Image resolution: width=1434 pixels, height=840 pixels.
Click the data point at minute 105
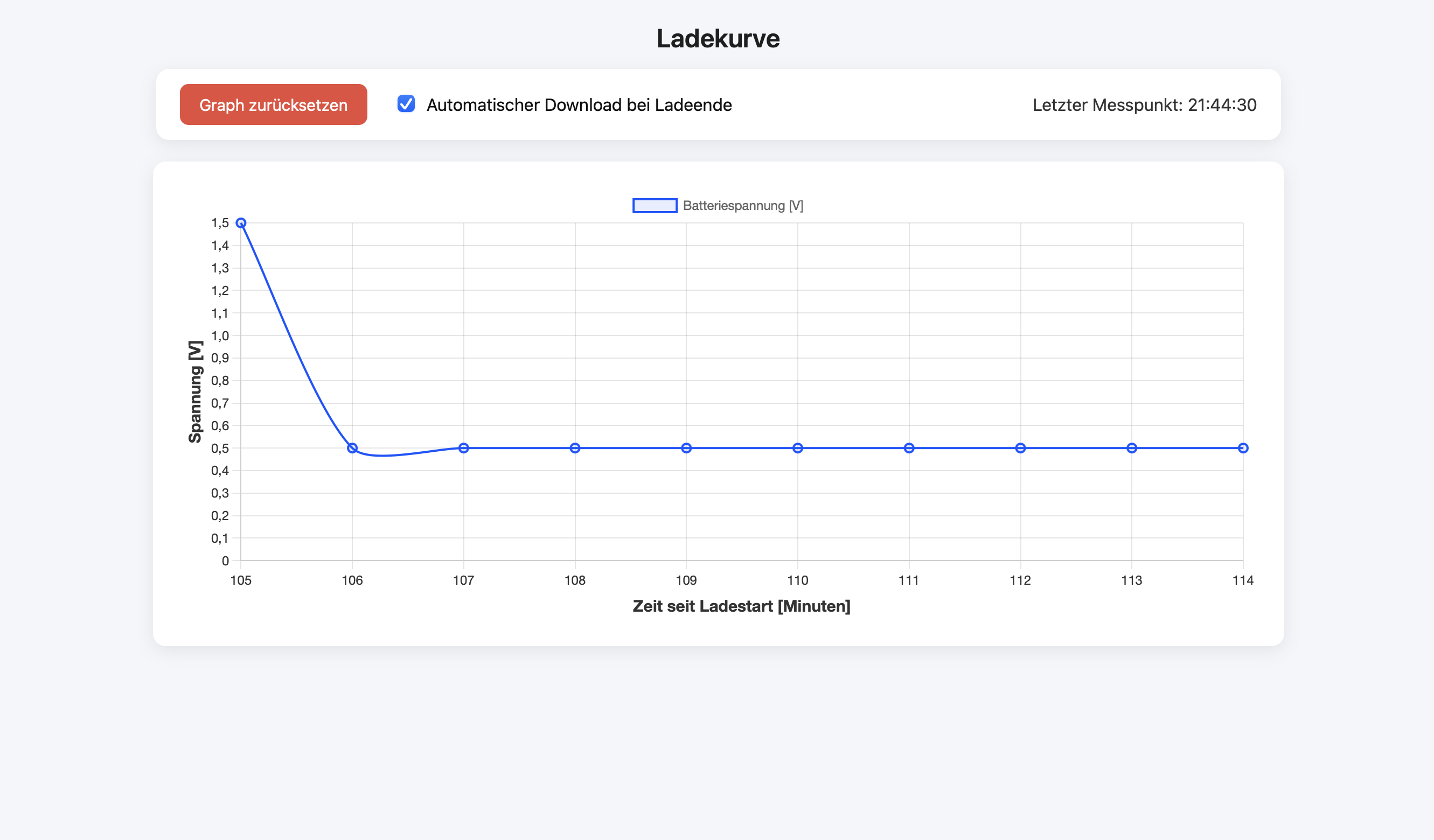pos(241,223)
